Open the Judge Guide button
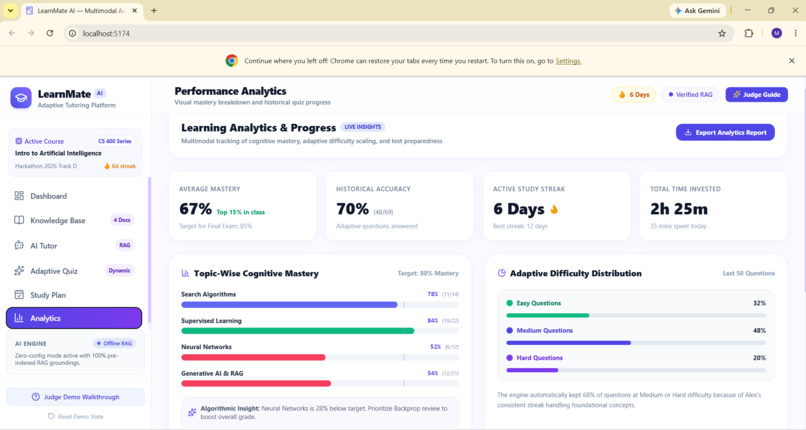 756,95
